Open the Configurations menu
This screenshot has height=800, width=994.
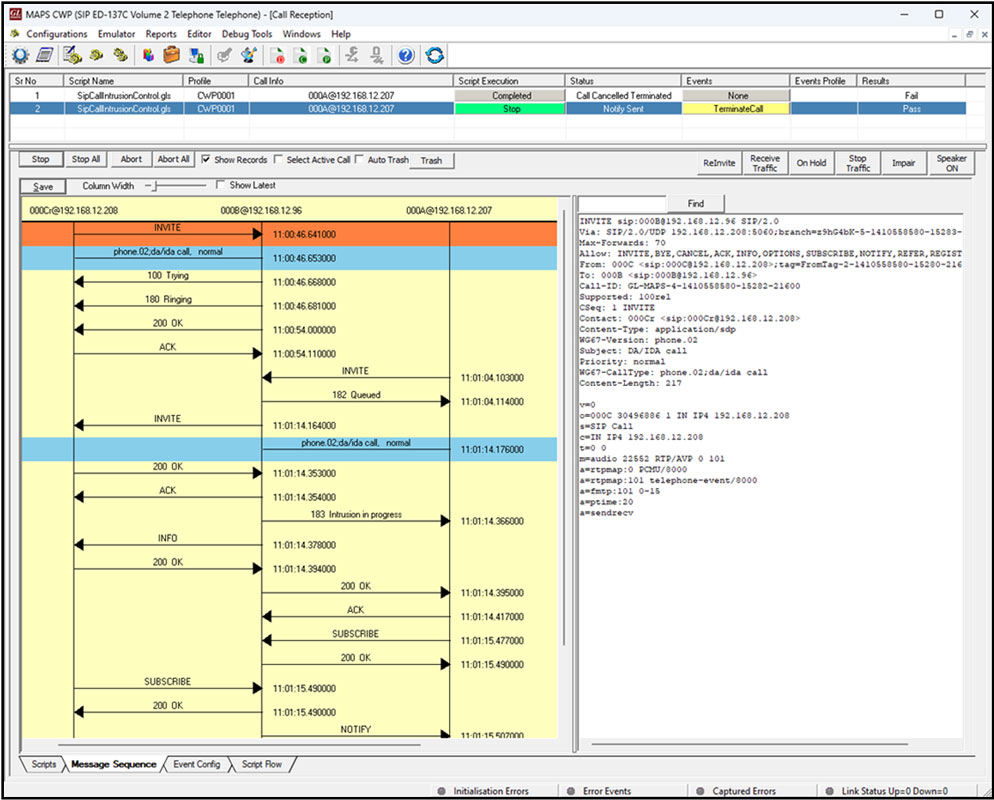tap(56, 34)
